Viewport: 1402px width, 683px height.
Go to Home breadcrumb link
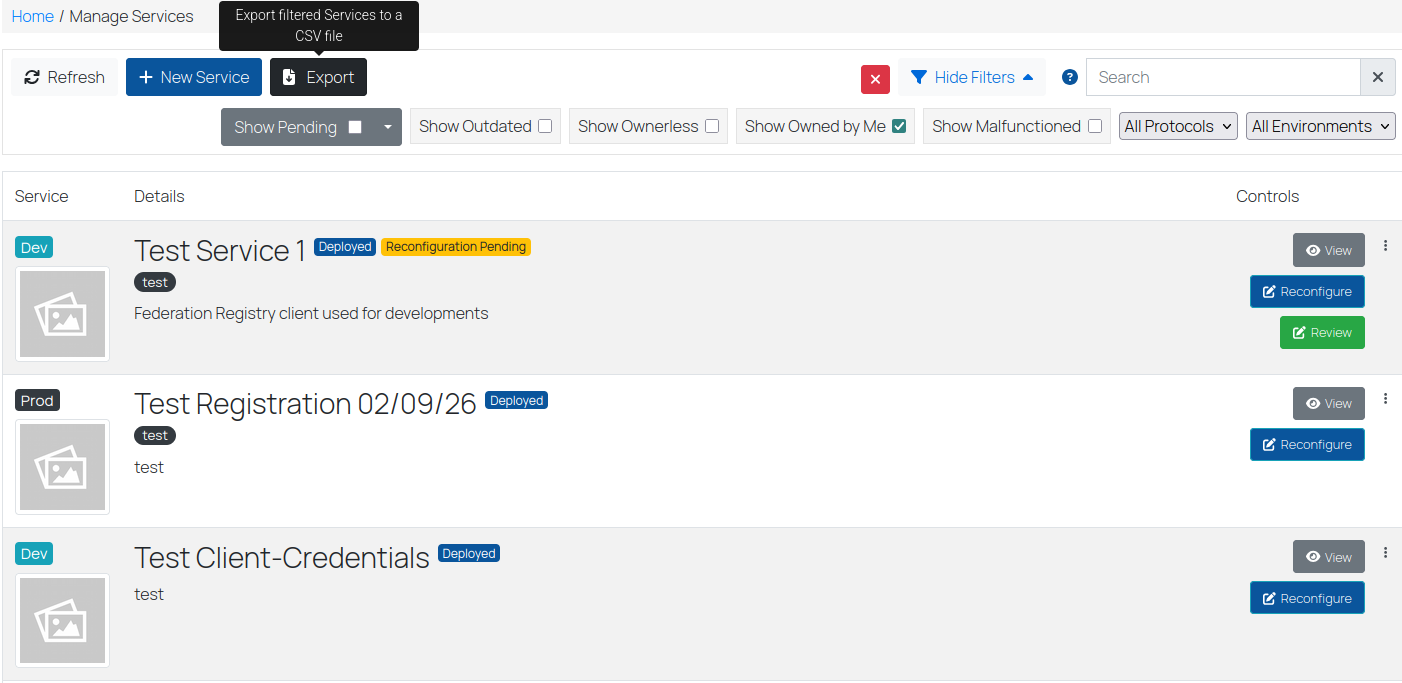[x=32, y=16]
